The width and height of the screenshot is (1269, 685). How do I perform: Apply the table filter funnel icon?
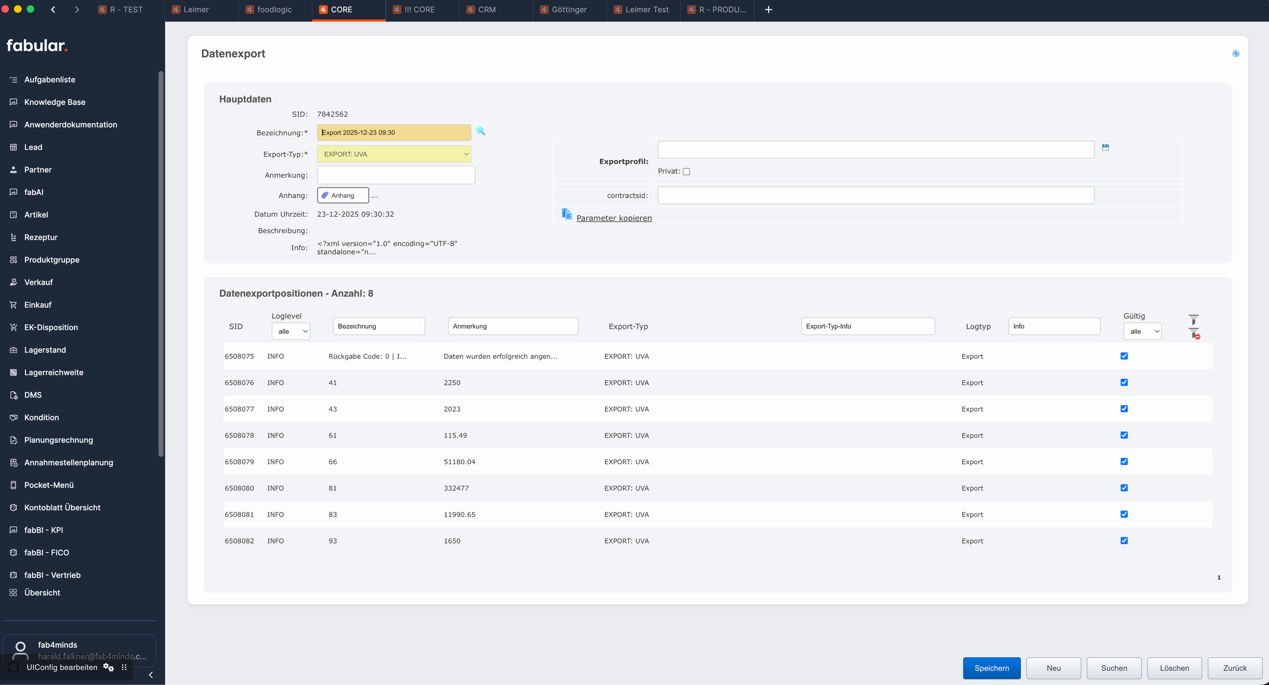click(x=1193, y=320)
